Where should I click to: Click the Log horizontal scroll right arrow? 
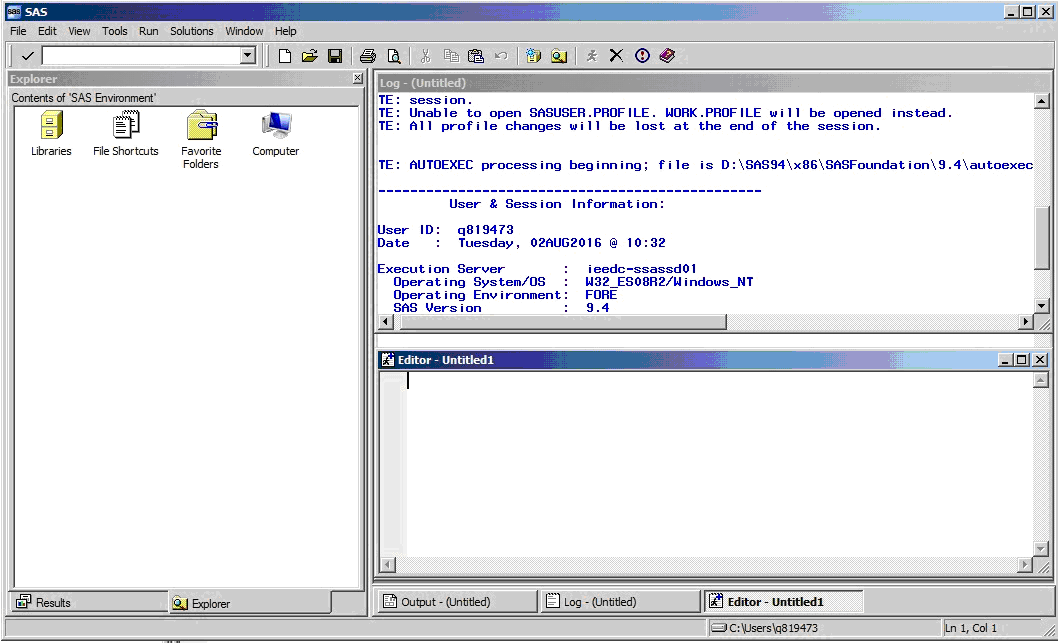[x=1026, y=322]
